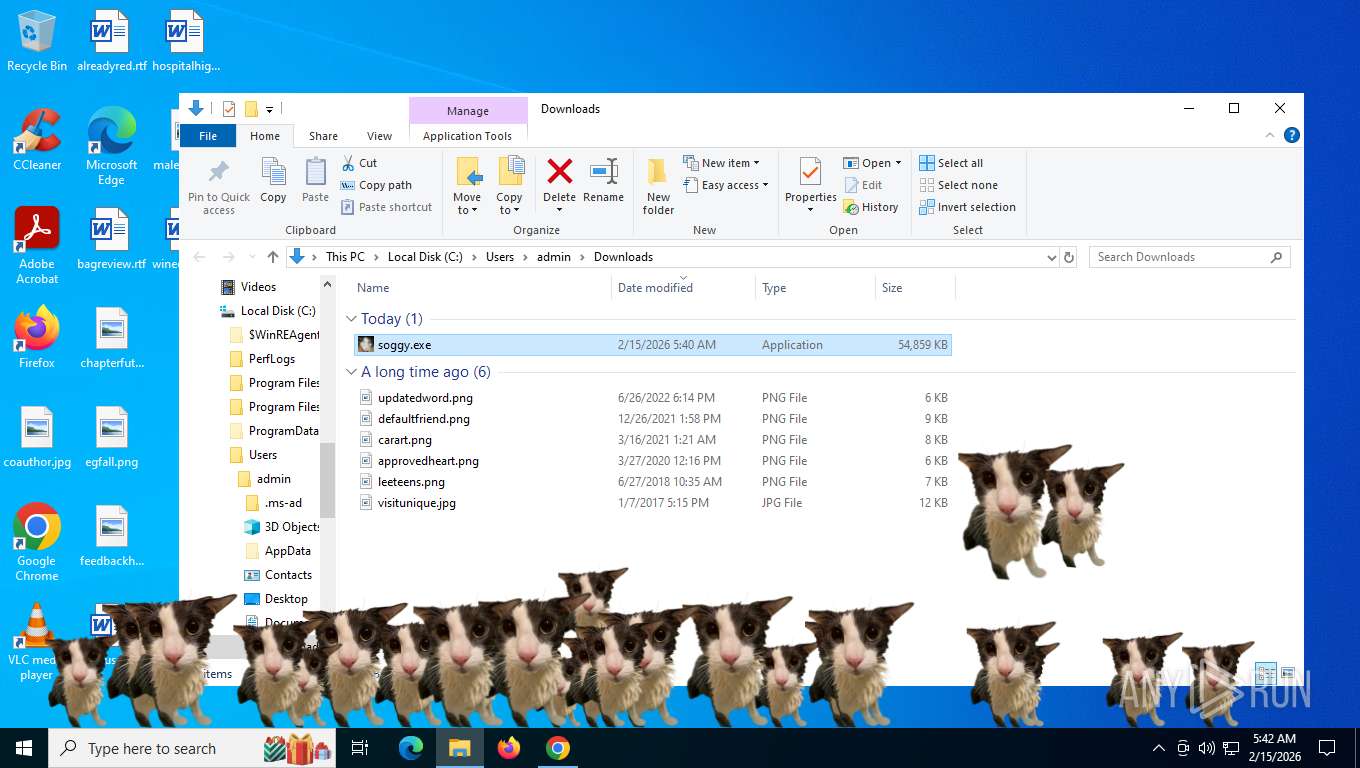Select updatedword.png file
The image size is (1360, 768).
point(653,398)
